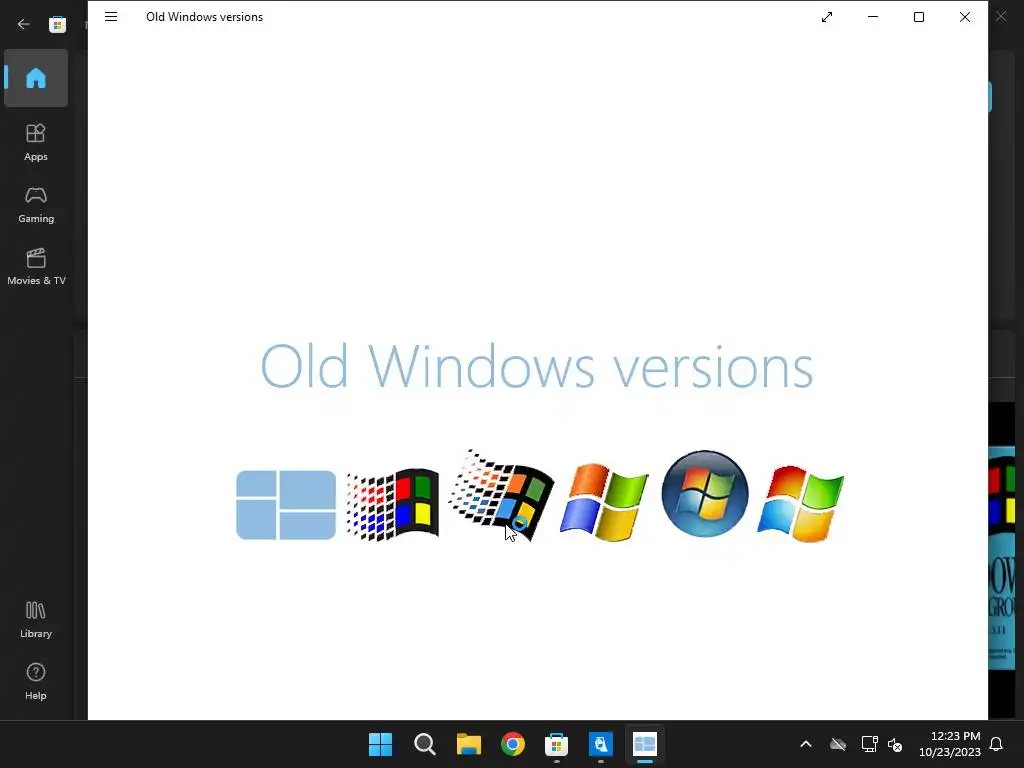Open clock and date 12:23 PM
Viewport: 1024px width, 768px height.
(x=950, y=744)
